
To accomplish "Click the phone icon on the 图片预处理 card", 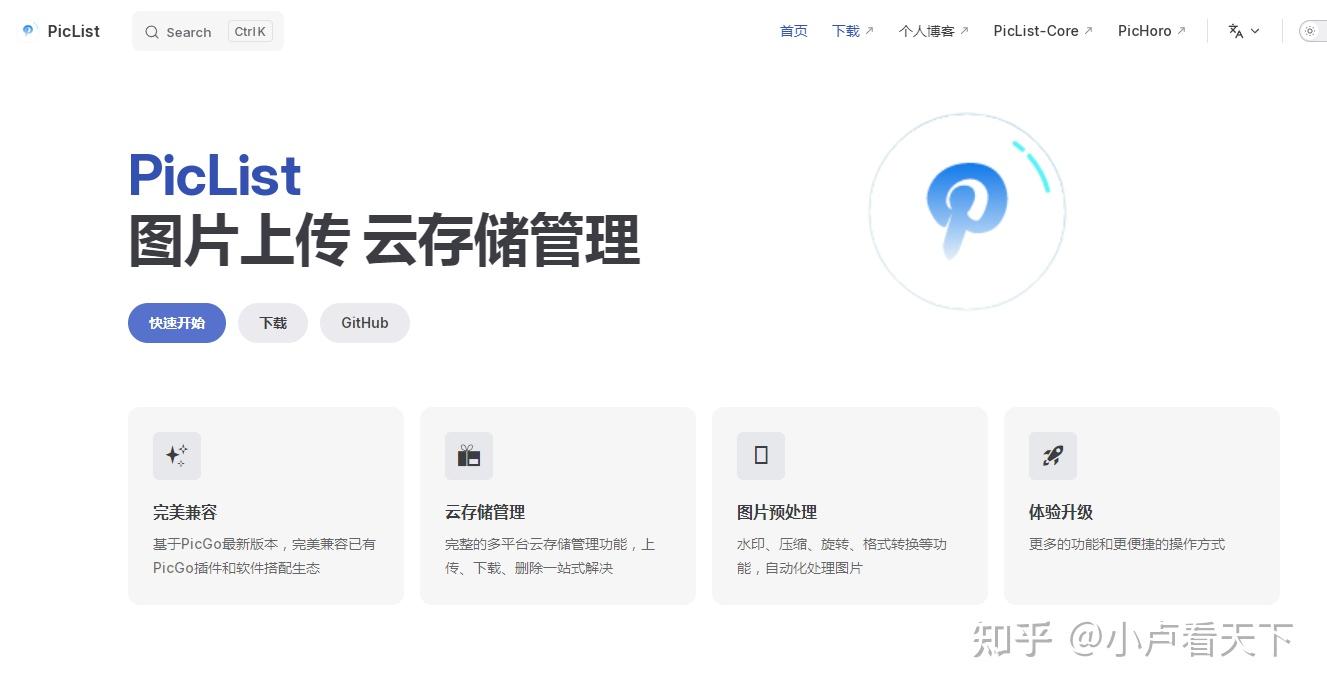I will tap(760, 456).
